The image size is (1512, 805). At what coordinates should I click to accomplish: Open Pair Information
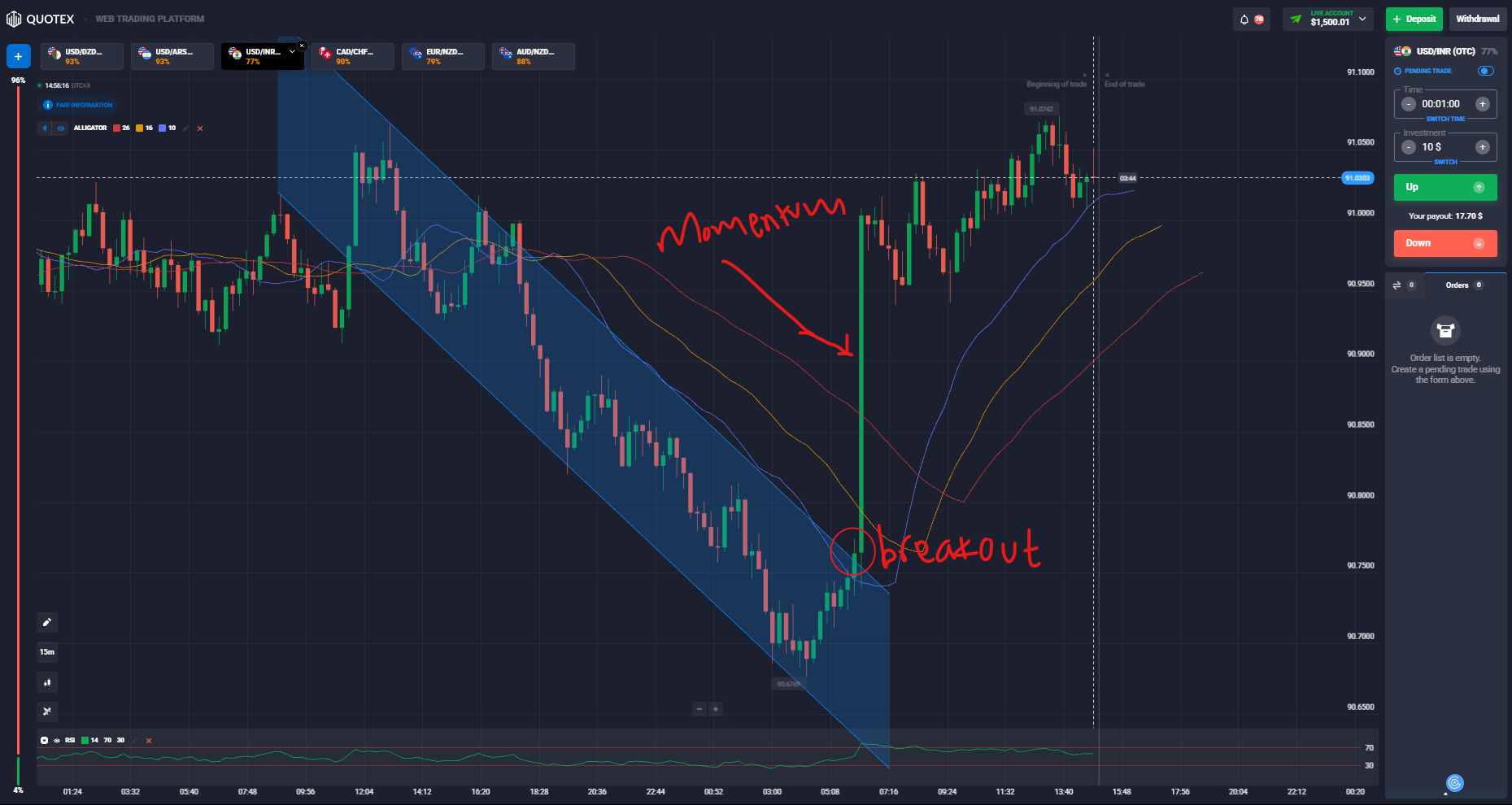[78, 105]
